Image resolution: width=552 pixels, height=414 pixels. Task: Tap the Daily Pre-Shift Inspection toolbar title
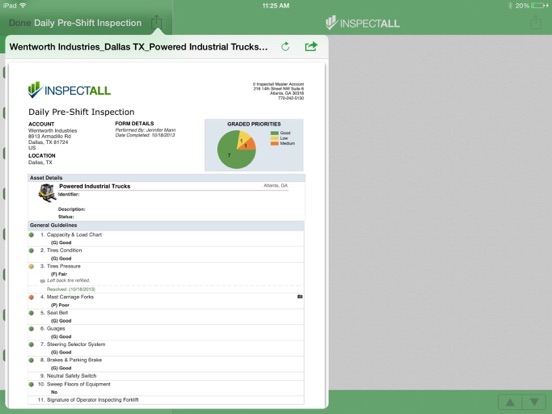[88, 23]
